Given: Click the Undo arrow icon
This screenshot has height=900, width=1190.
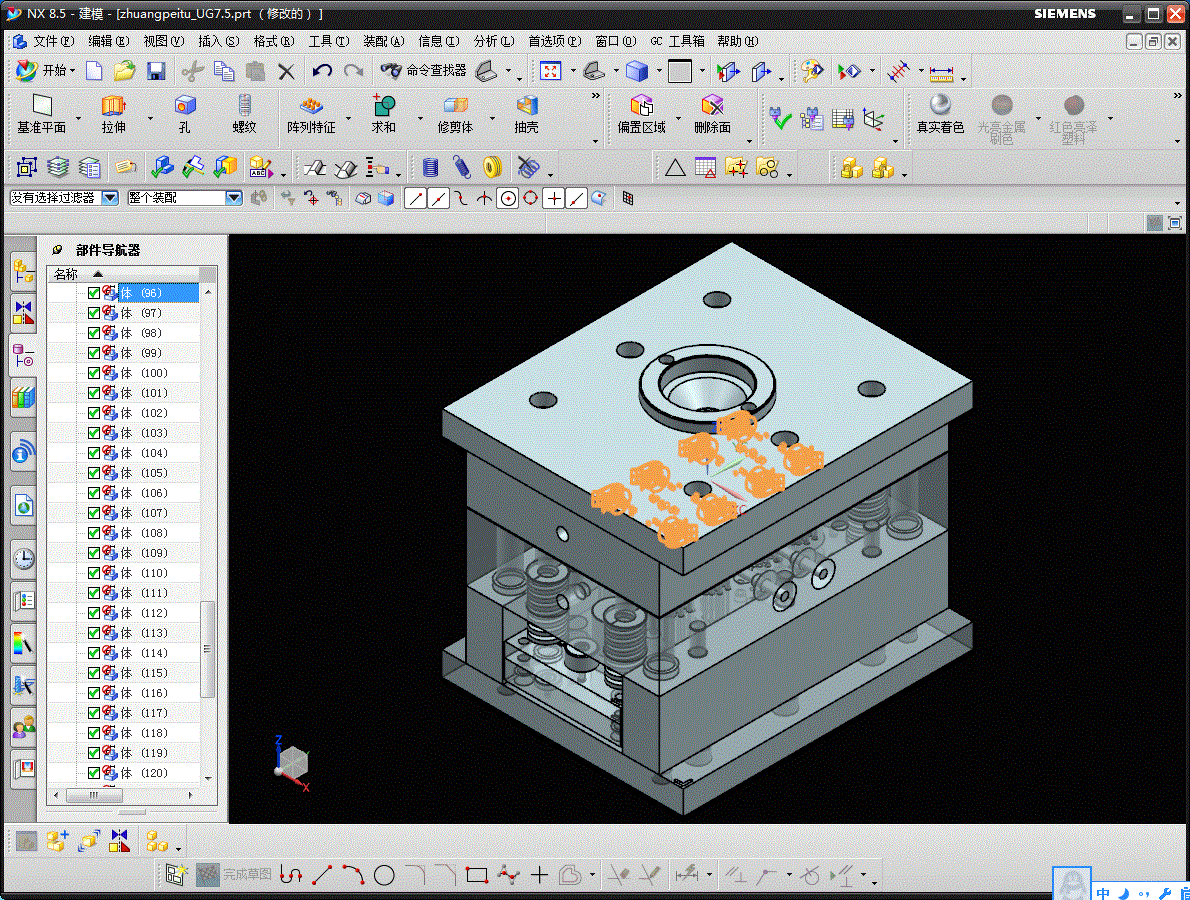Looking at the screenshot, I should pyautogui.click(x=322, y=71).
